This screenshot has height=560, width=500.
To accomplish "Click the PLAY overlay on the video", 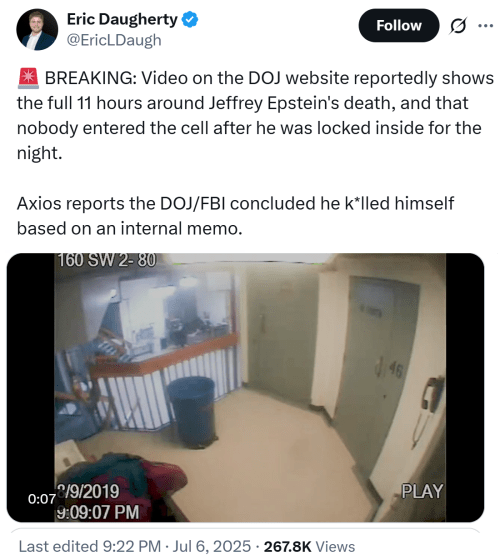I will (x=422, y=491).
